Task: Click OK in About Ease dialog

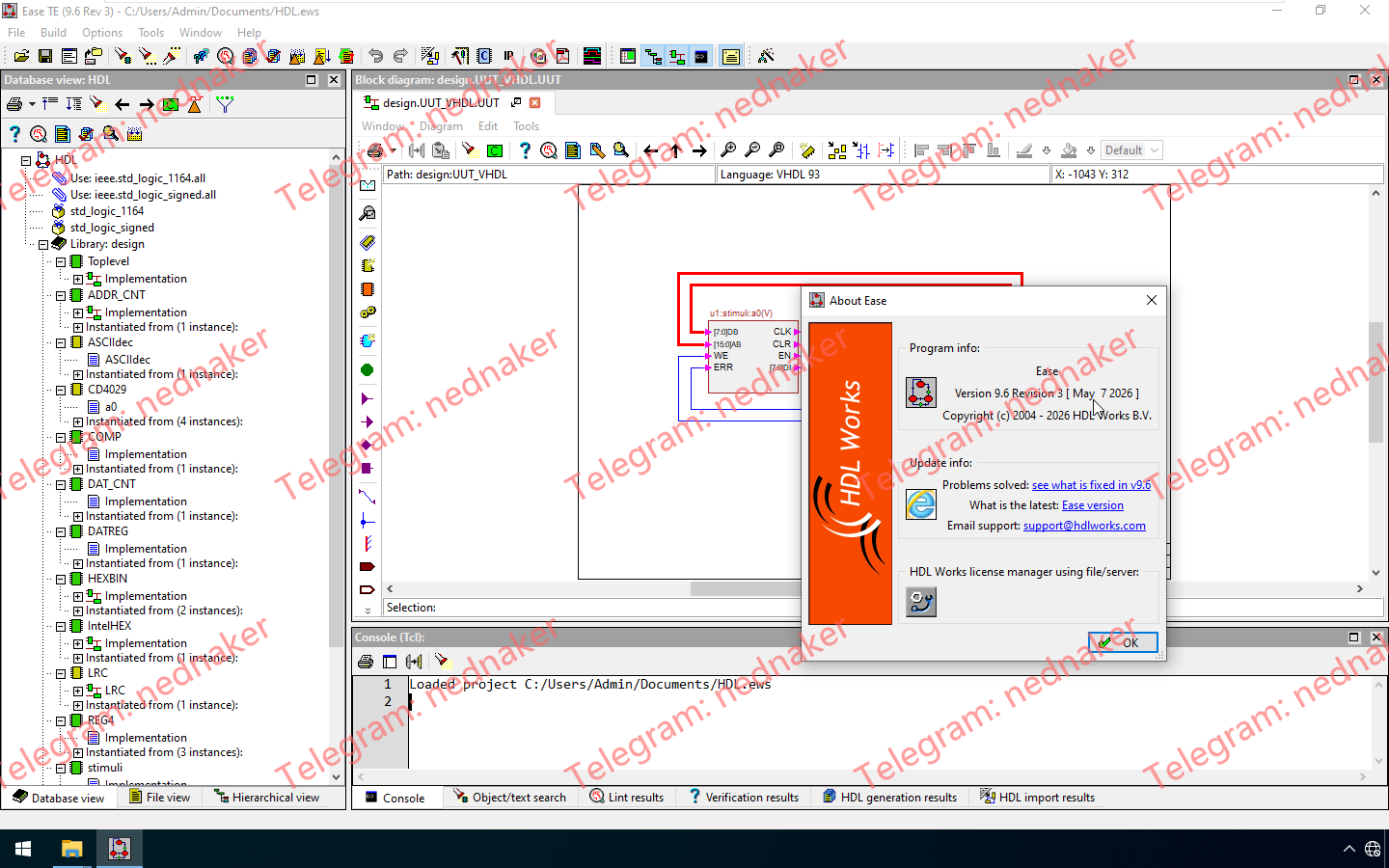Action: pyautogui.click(x=1123, y=642)
